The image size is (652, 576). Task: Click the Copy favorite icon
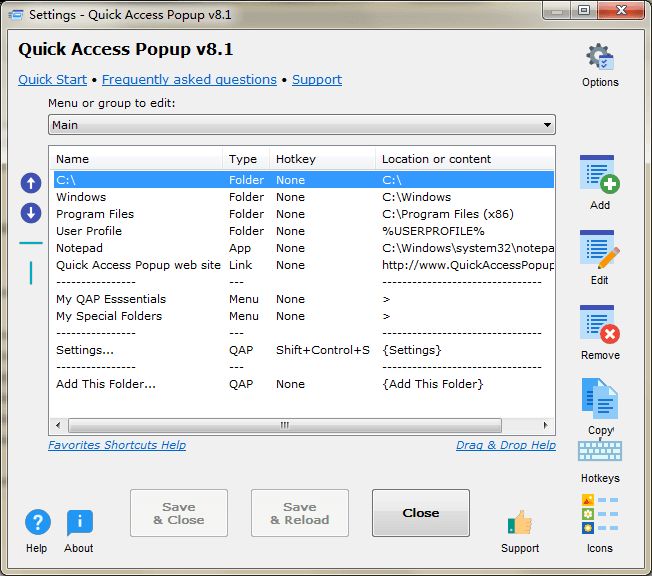click(x=600, y=398)
